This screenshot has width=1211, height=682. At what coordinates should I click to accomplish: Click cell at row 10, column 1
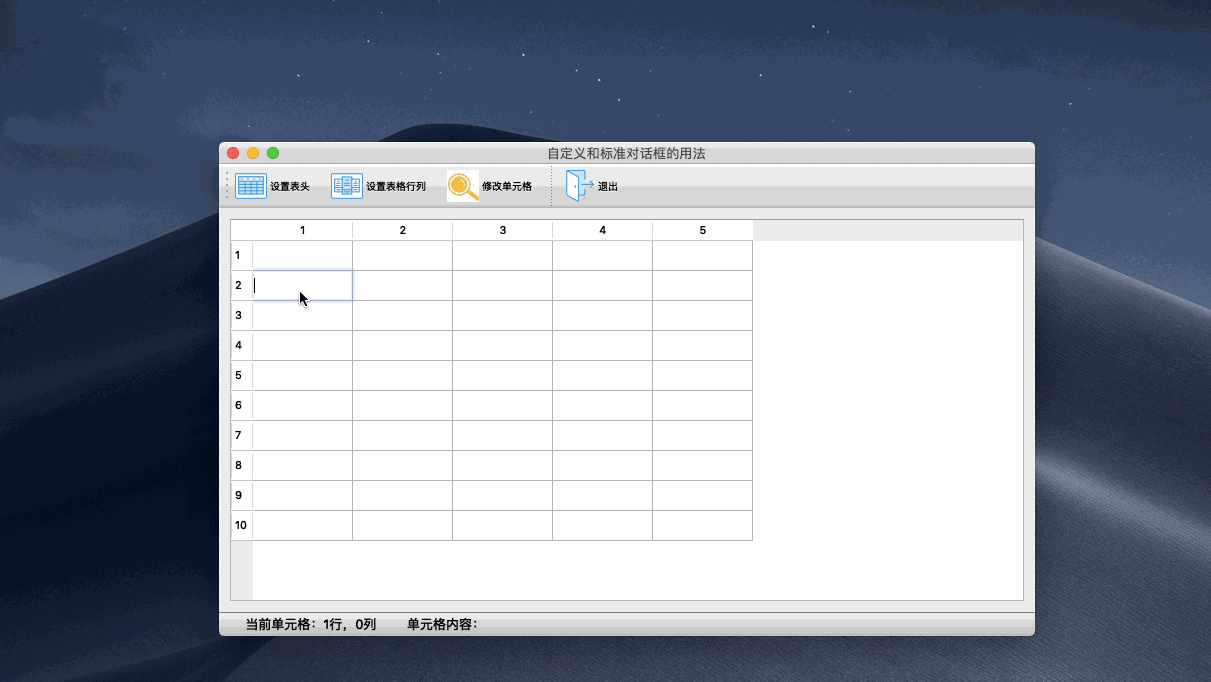[303, 525]
